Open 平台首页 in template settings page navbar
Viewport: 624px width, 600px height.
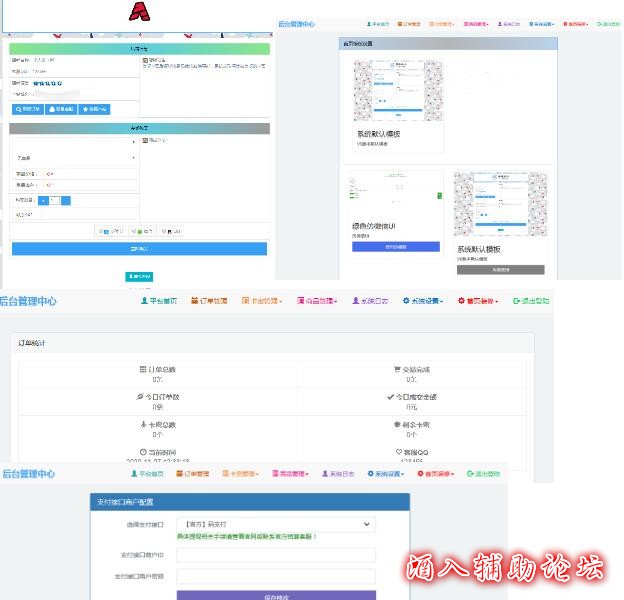tap(378, 24)
